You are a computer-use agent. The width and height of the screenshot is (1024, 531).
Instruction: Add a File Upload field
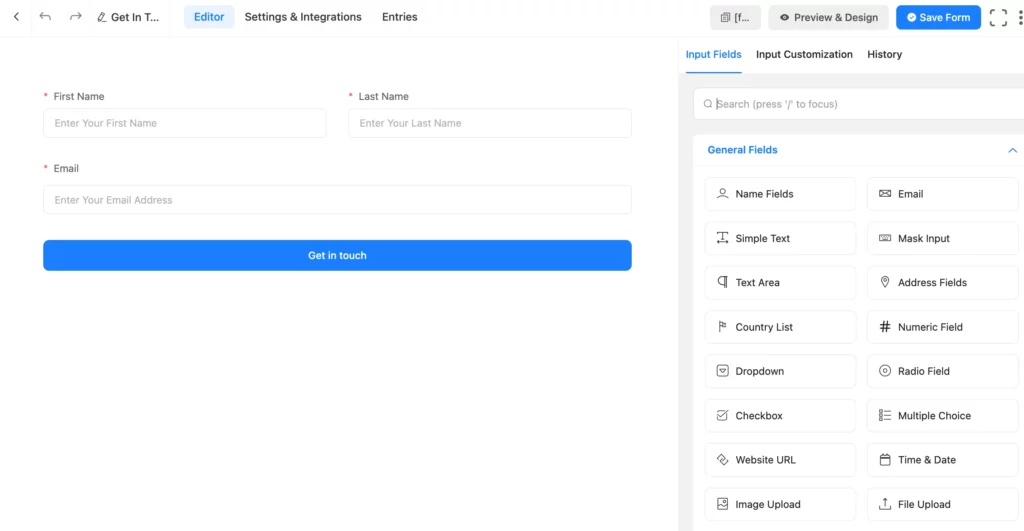(x=942, y=504)
